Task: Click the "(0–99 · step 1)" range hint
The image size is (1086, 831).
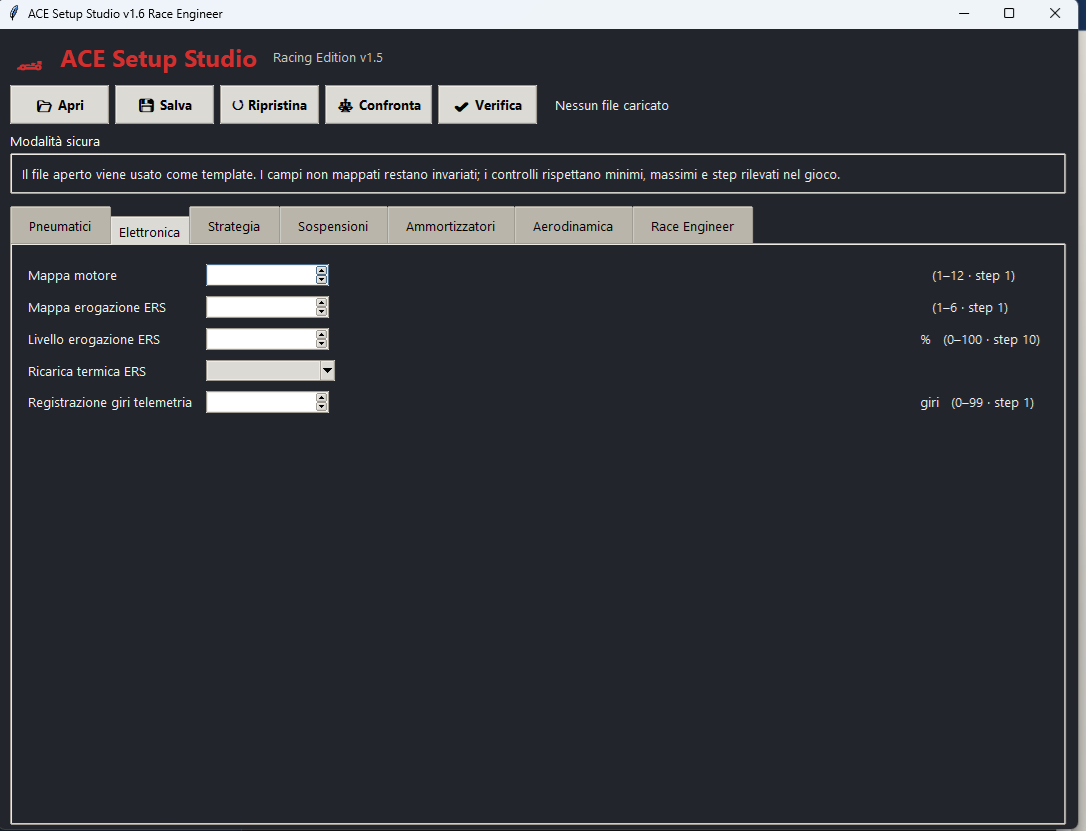Action: coord(992,402)
